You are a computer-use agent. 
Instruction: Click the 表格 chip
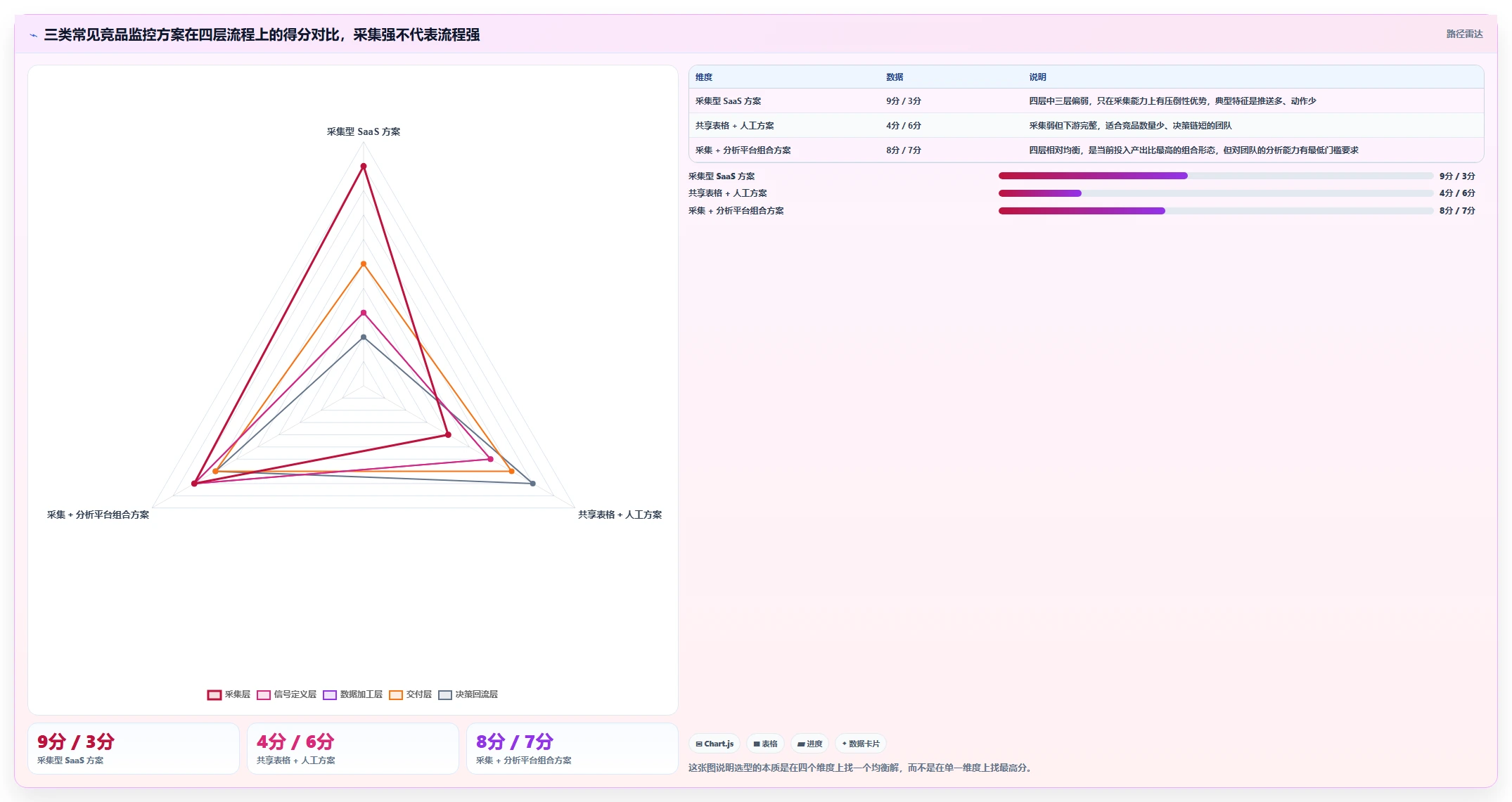pos(765,744)
